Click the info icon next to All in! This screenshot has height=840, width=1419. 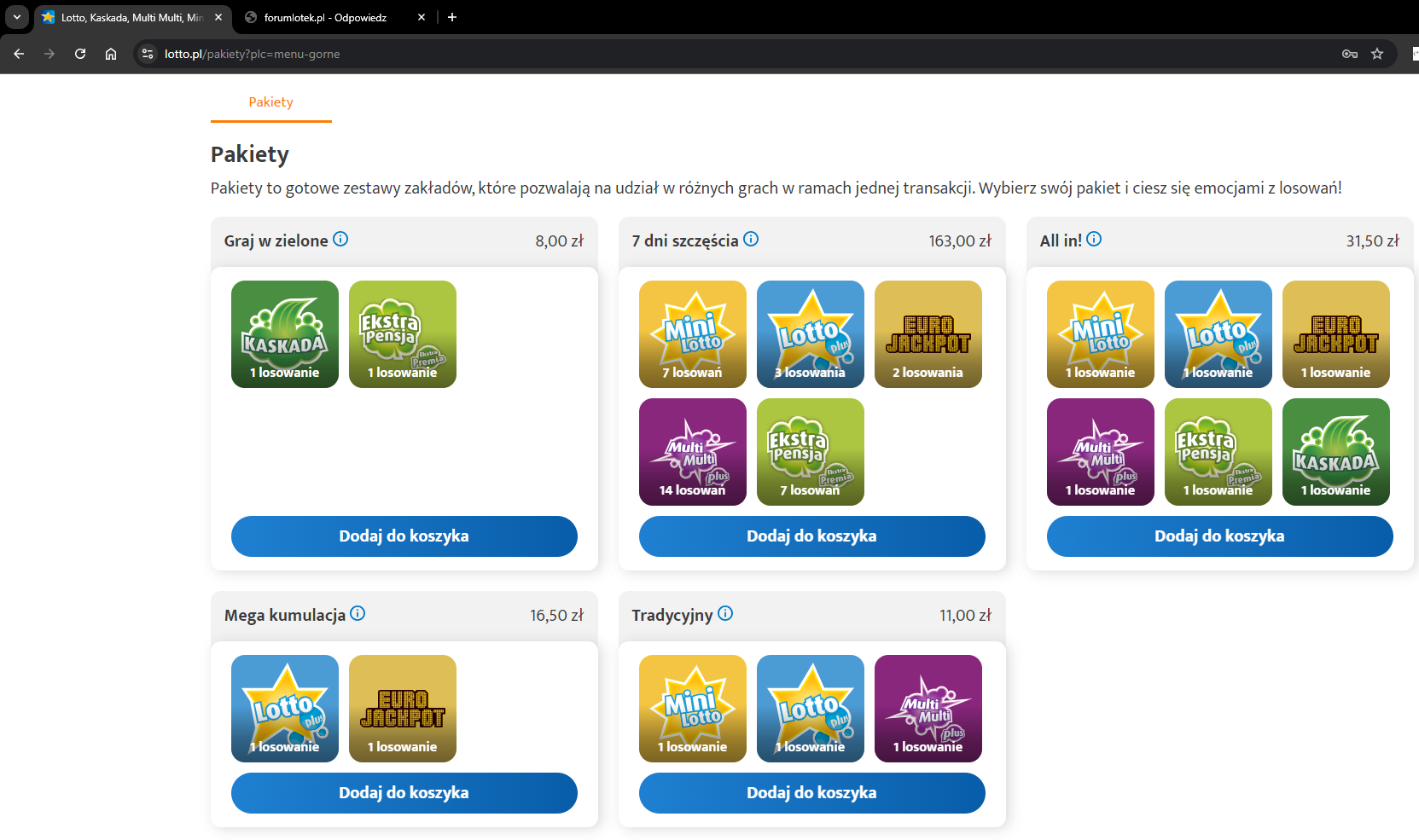[1094, 240]
